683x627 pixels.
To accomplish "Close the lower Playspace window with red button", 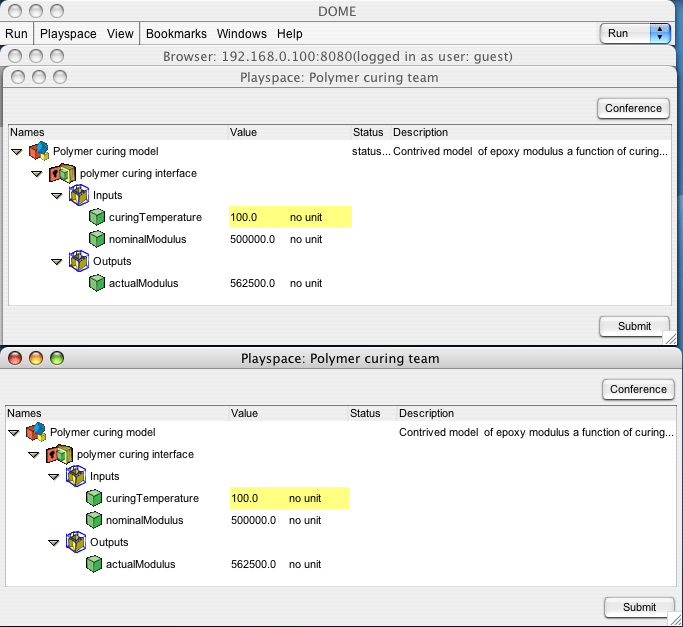I will pos(15,358).
